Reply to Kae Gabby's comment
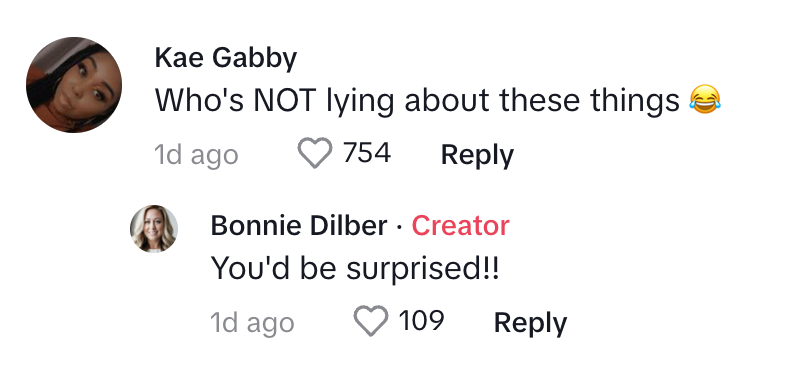 [x=477, y=155]
